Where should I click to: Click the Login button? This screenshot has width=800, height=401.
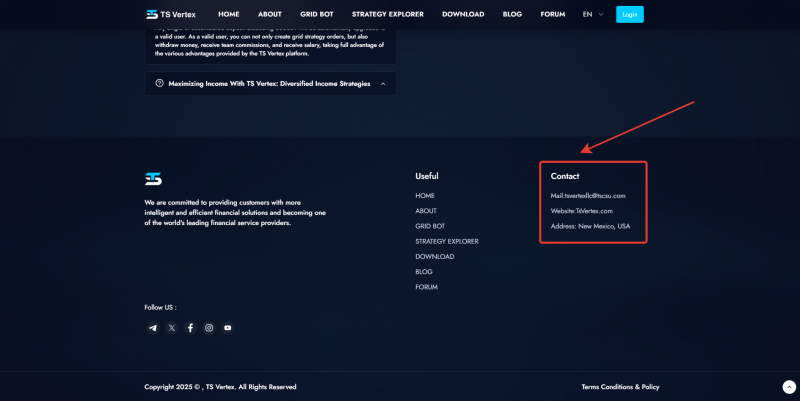[x=630, y=14]
